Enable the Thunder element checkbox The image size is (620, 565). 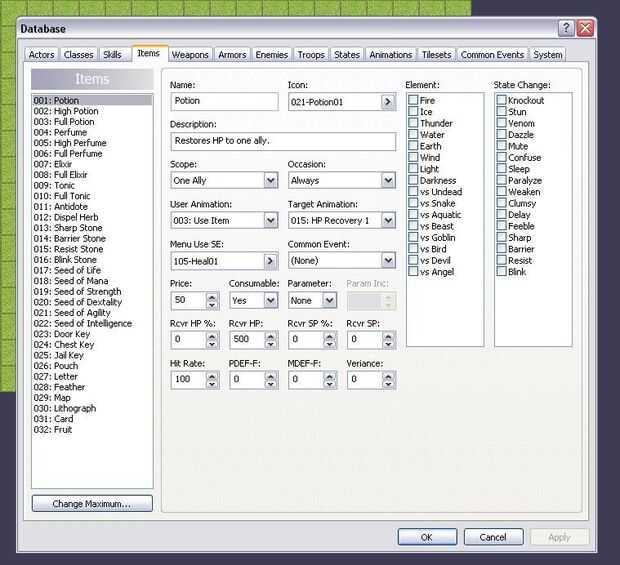pos(413,123)
